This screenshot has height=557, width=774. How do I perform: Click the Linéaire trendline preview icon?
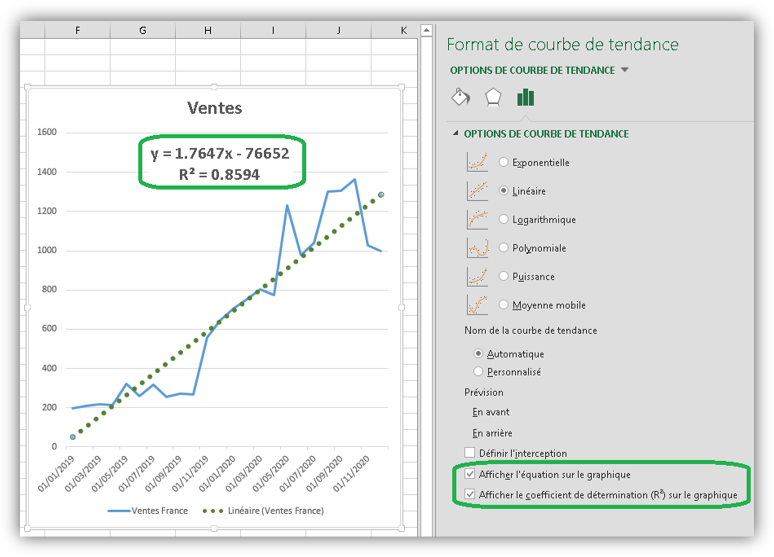click(477, 191)
